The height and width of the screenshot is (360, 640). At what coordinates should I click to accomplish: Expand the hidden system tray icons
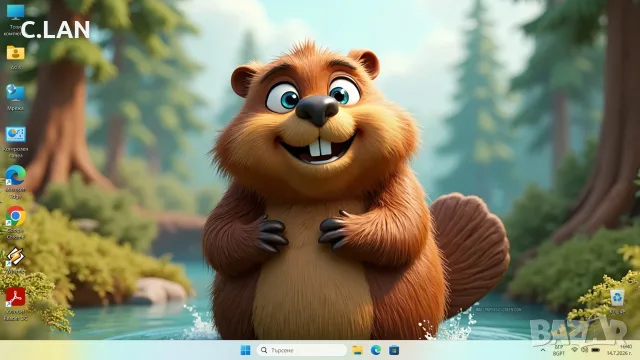pos(543,350)
